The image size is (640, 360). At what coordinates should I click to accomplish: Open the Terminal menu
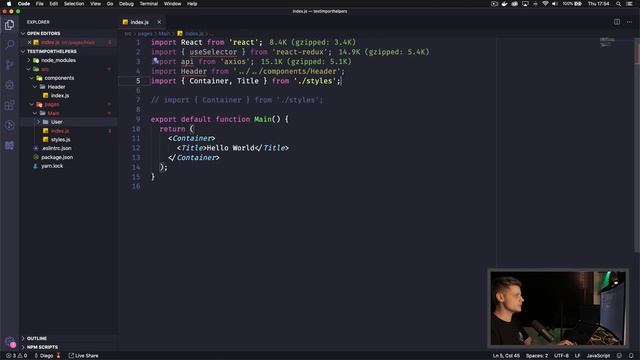(x=149, y=4)
